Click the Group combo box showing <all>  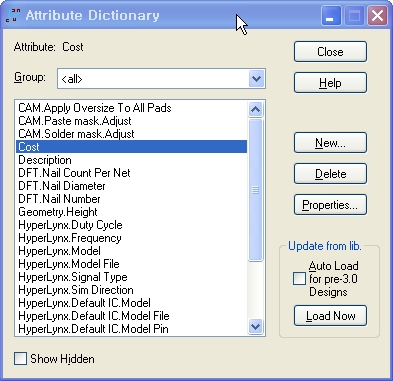click(x=161, y=79)
